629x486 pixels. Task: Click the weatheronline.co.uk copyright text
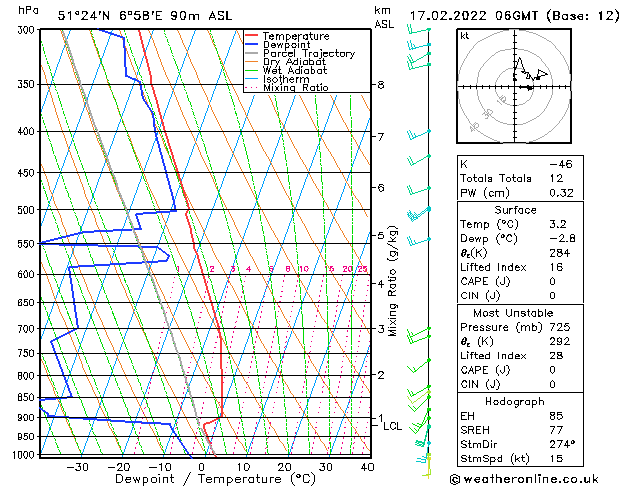[x=524, y=479]
